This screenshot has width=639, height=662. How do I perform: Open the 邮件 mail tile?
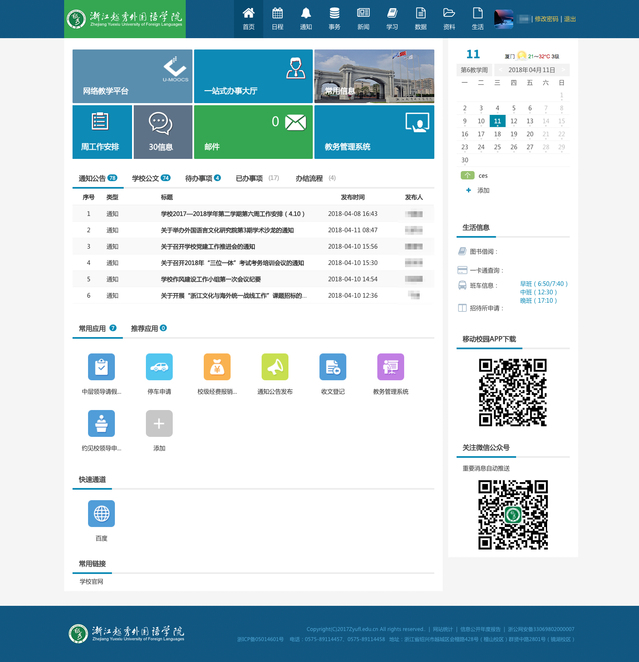tap(253, 132)
